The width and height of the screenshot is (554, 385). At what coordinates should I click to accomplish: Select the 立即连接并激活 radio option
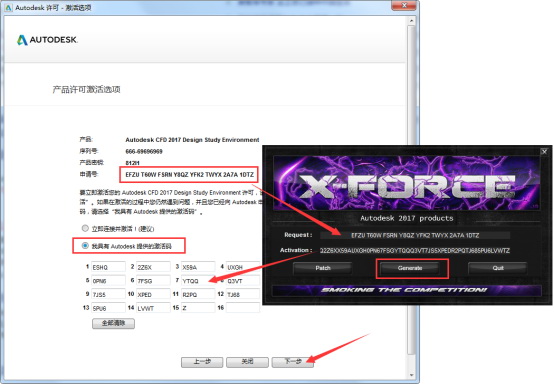85,228
